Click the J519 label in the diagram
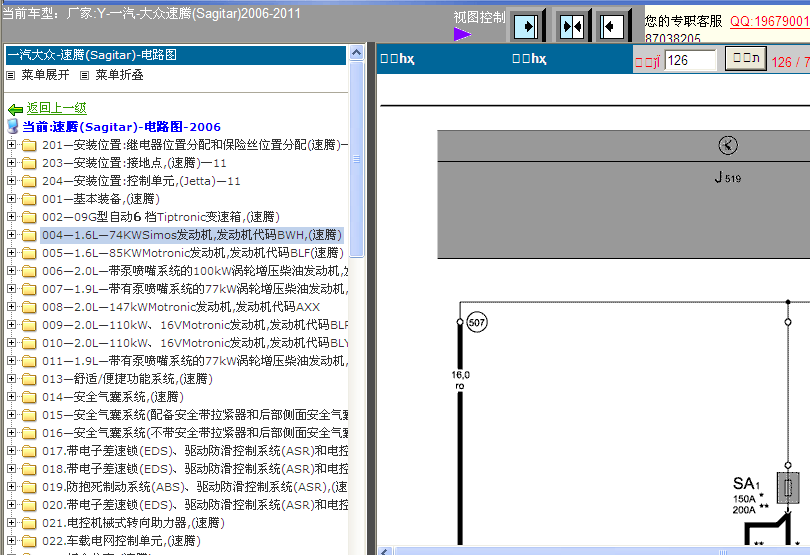Screen dimensions: 810x555 pyautogui.click(x=728, y=178)
